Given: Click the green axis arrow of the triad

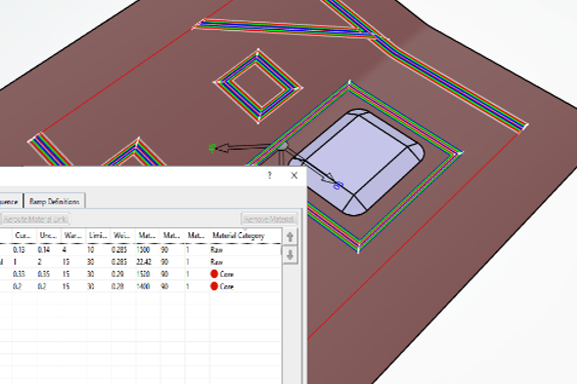Looking at the screenshot, I should 222,148.
